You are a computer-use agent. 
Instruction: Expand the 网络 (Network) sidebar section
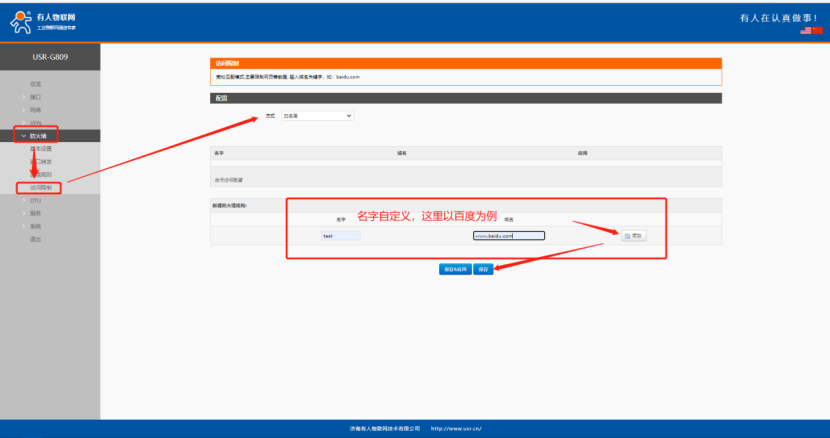35,110
